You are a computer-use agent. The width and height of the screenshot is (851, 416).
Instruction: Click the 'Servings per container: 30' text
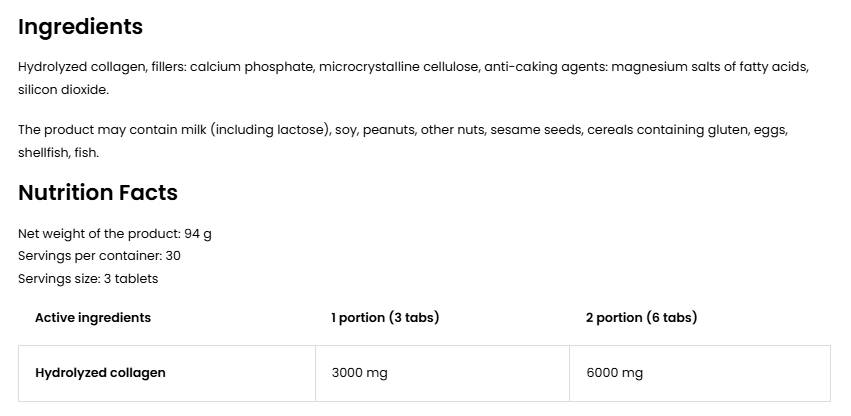click(x=99, y=256)
